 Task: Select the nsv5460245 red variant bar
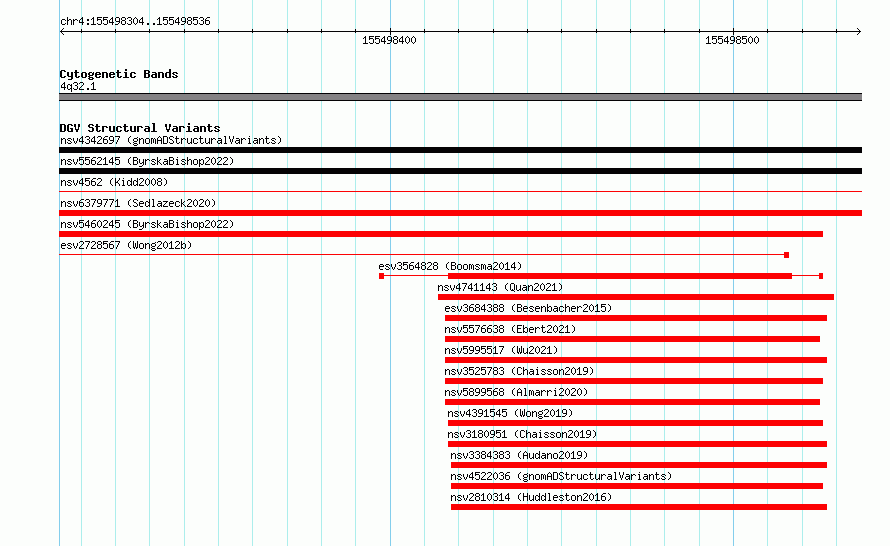tap(441, 234)
